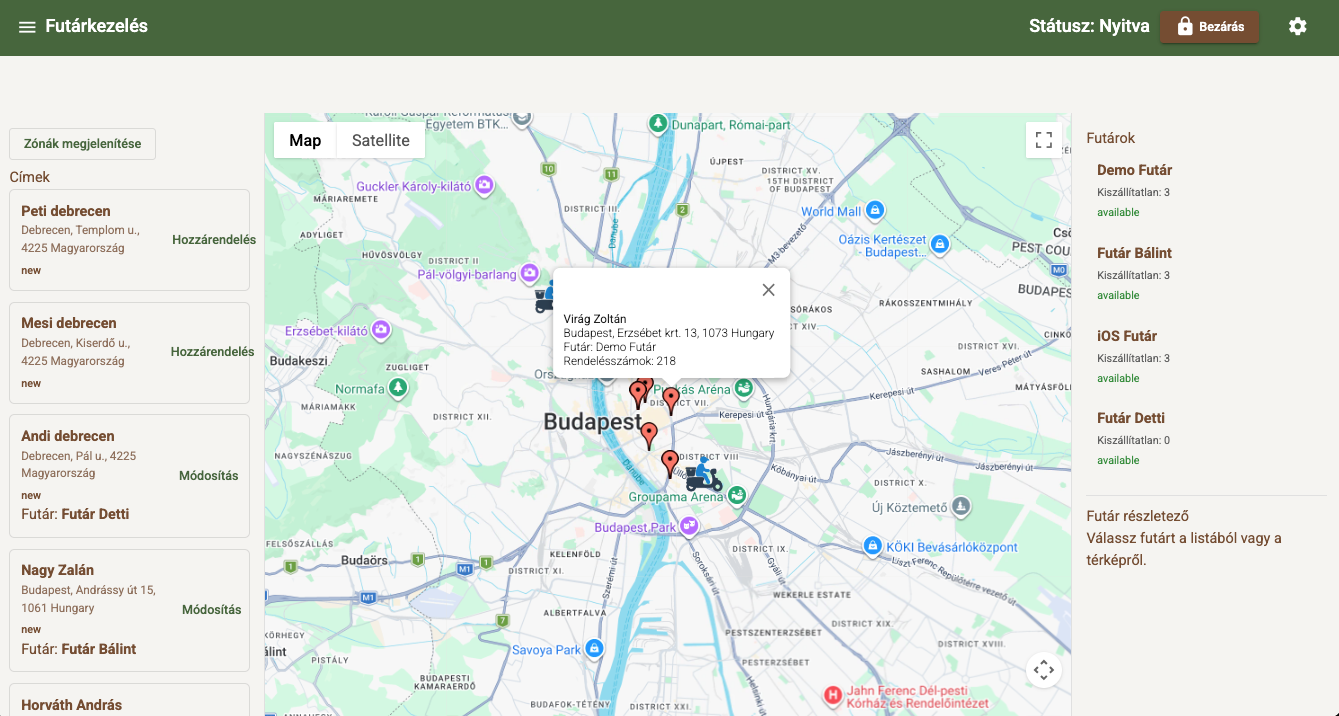Click the Bezárás lock button
The image size is (1339, 716).
[x=1209, y=27]
